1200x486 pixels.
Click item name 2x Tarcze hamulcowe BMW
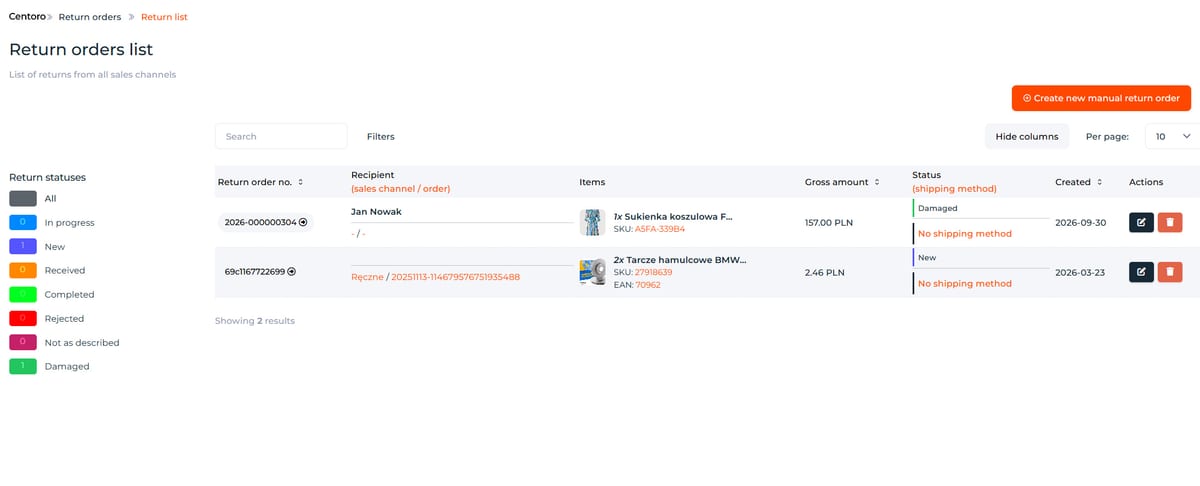tap(680, 259)
